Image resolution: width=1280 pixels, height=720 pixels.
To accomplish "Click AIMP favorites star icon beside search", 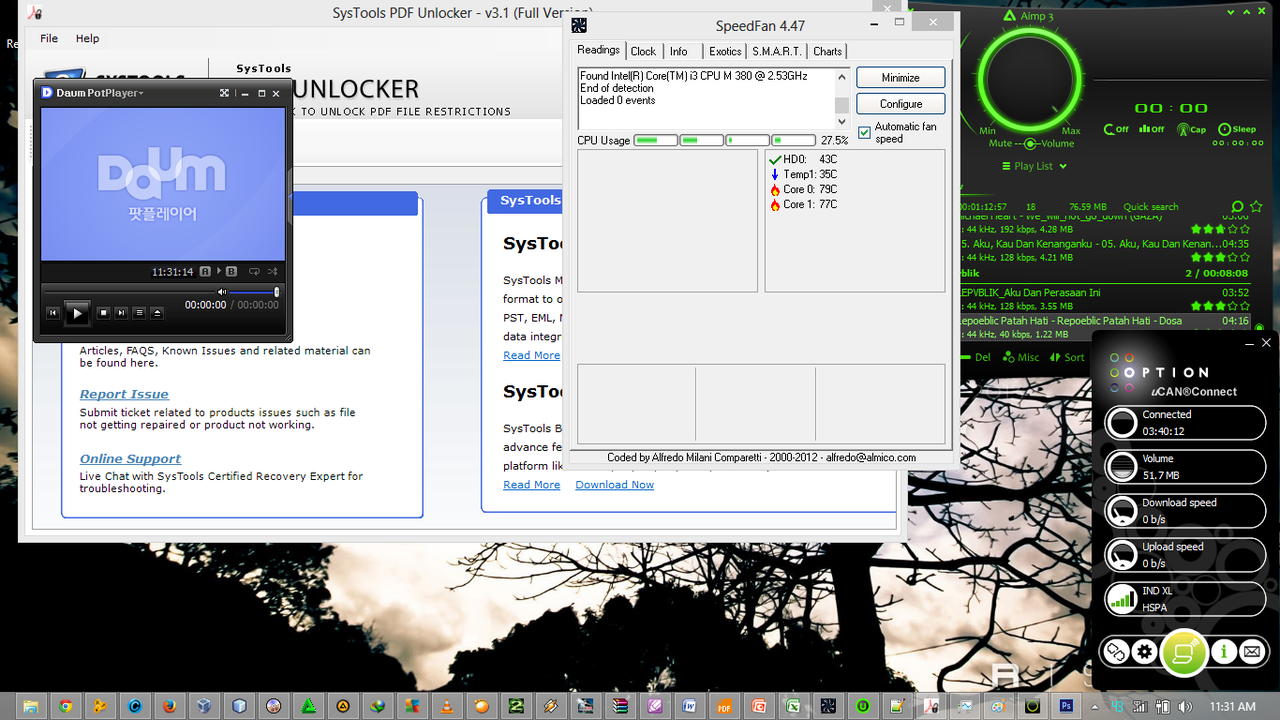I will [1258, 207].
